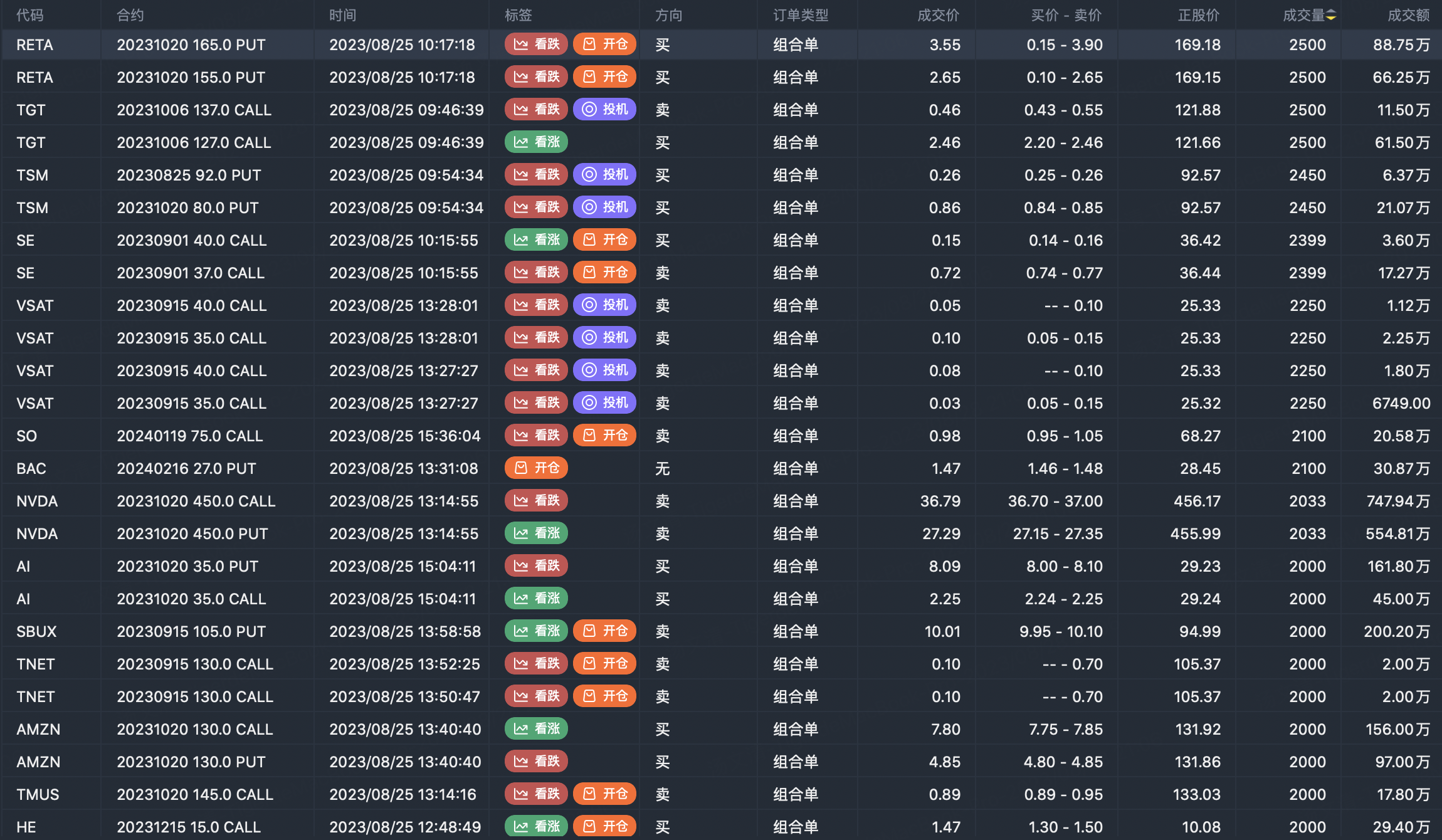
Task: Open the NVDA ticker in 450.0 CALL row
Action: click(37, 501)
